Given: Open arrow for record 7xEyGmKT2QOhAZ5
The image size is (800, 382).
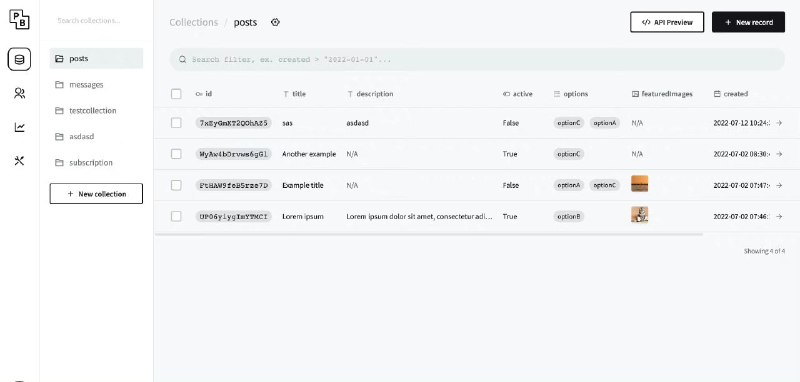Looking at the screenshot, I should (x=779, y=123).
